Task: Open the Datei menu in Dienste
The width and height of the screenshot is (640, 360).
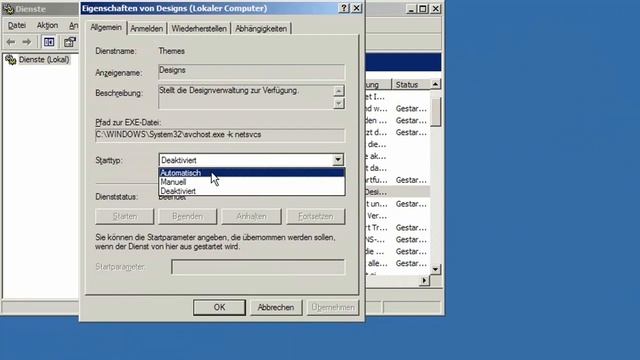Action: pos(17,25)
